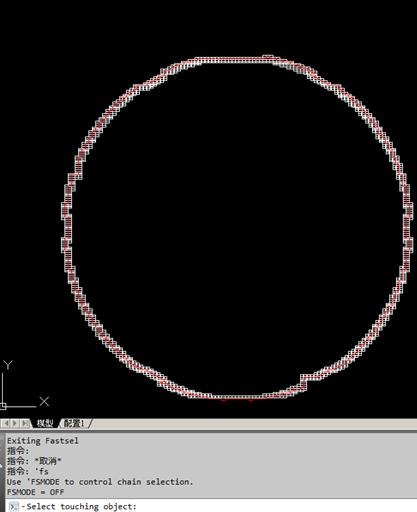
Task: Select the flat top edge of the circle
Action: click(233, 60)
